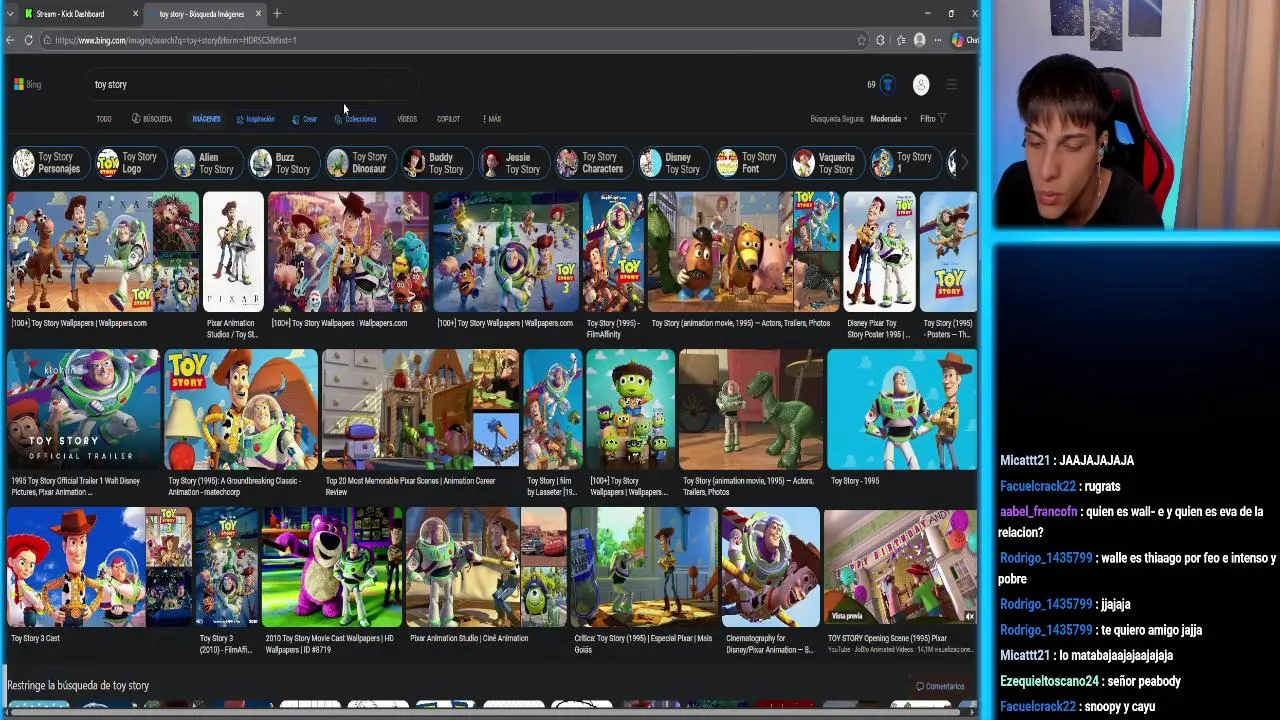Select Toy Story Font suggestion chip
This screenshot has width=1280, height=720.
pos(748,163)
